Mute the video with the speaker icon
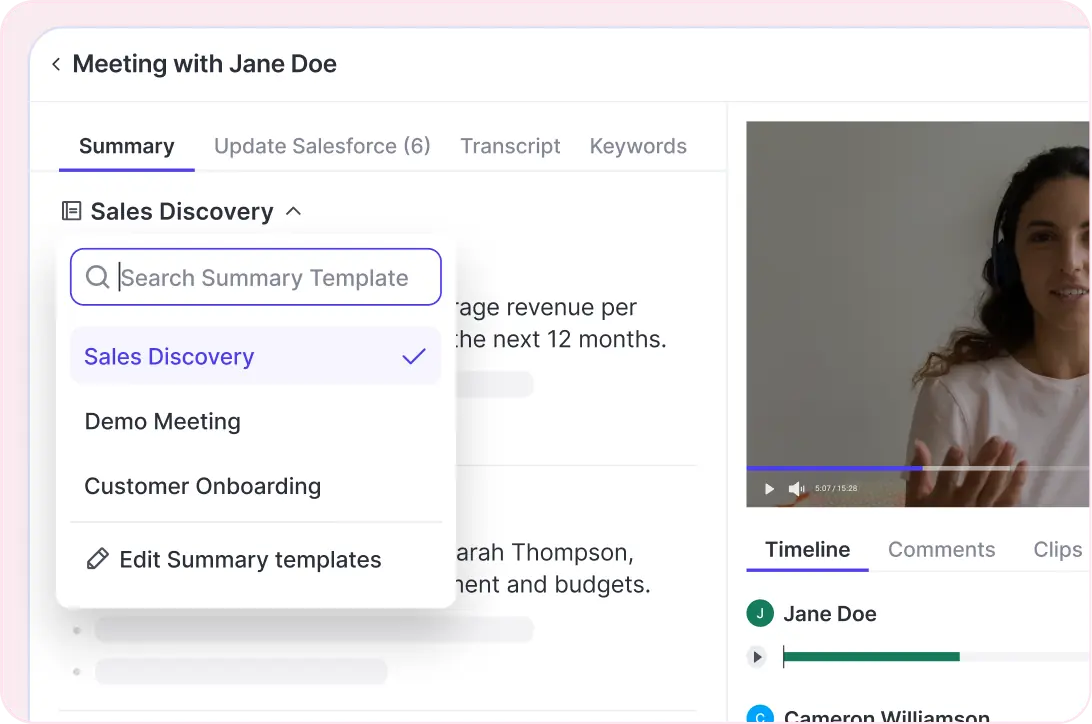 tap(796, 489)
